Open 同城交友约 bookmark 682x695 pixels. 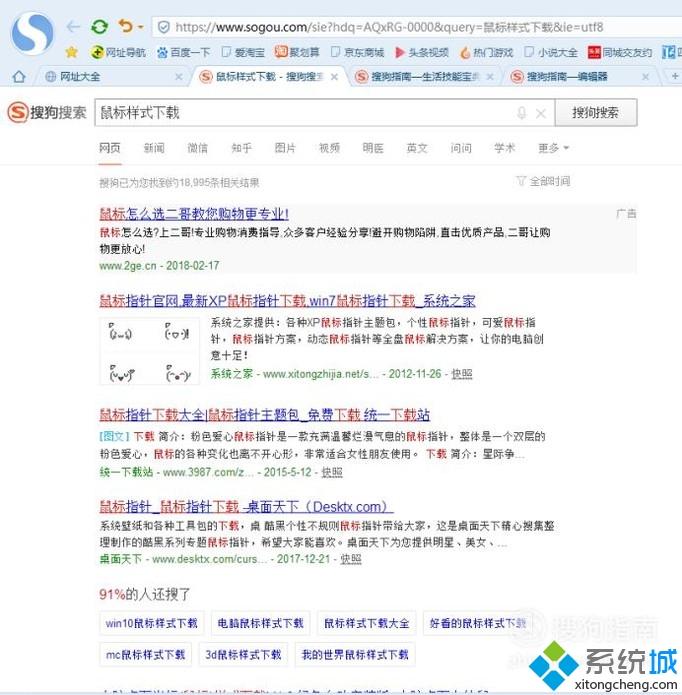tap(620, 52)
